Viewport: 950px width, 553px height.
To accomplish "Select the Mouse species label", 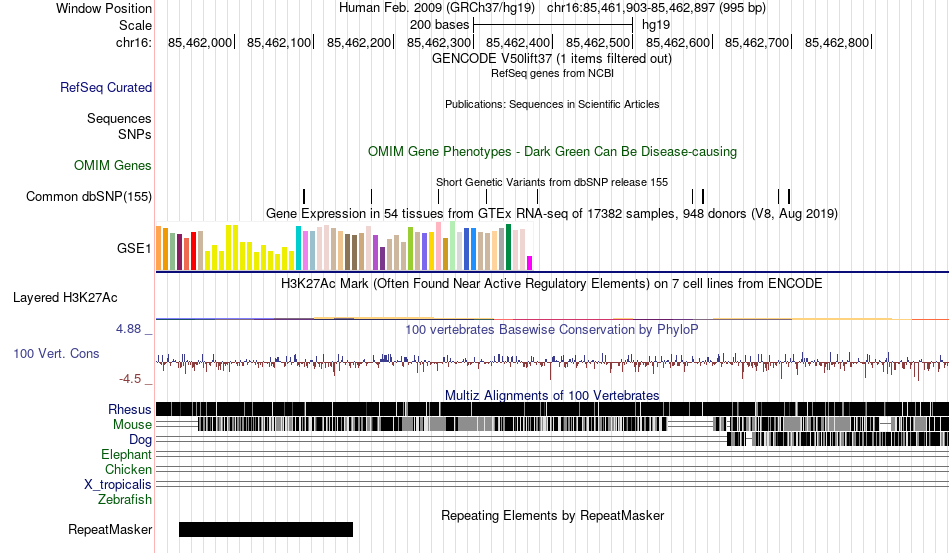I will click(x=132, y=425).
